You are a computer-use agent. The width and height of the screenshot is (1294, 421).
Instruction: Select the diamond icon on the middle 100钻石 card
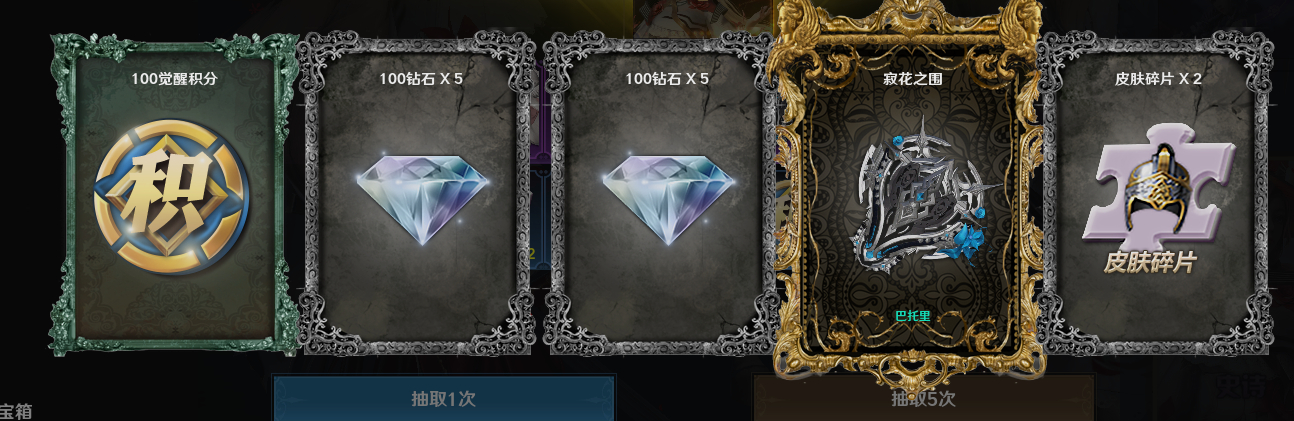pos(669,200)
